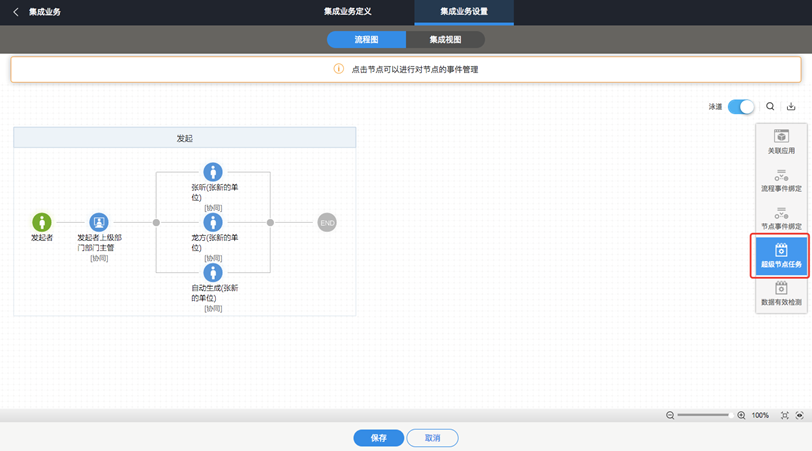Click the branch split dot before 龙方
Viewport: 812px width, 451px height.
pos(156,223)
